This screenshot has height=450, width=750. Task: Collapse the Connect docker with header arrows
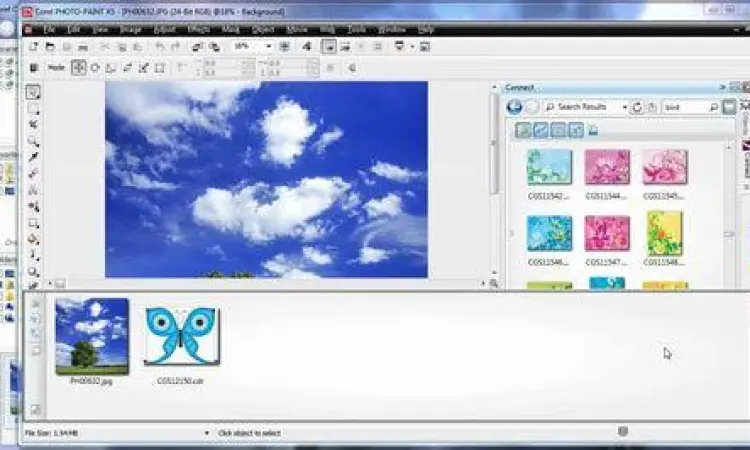pyautogui.click(x=722, y=88)
